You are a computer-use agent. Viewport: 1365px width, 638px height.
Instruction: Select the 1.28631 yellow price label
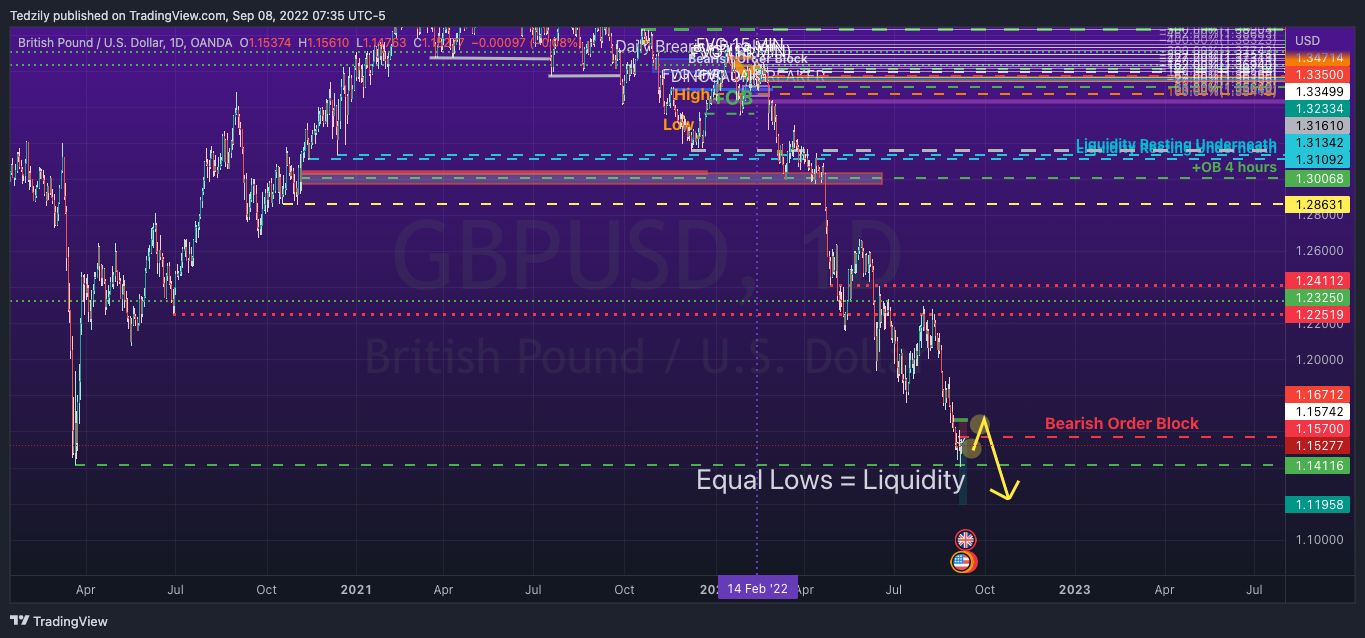point(1318,204)
